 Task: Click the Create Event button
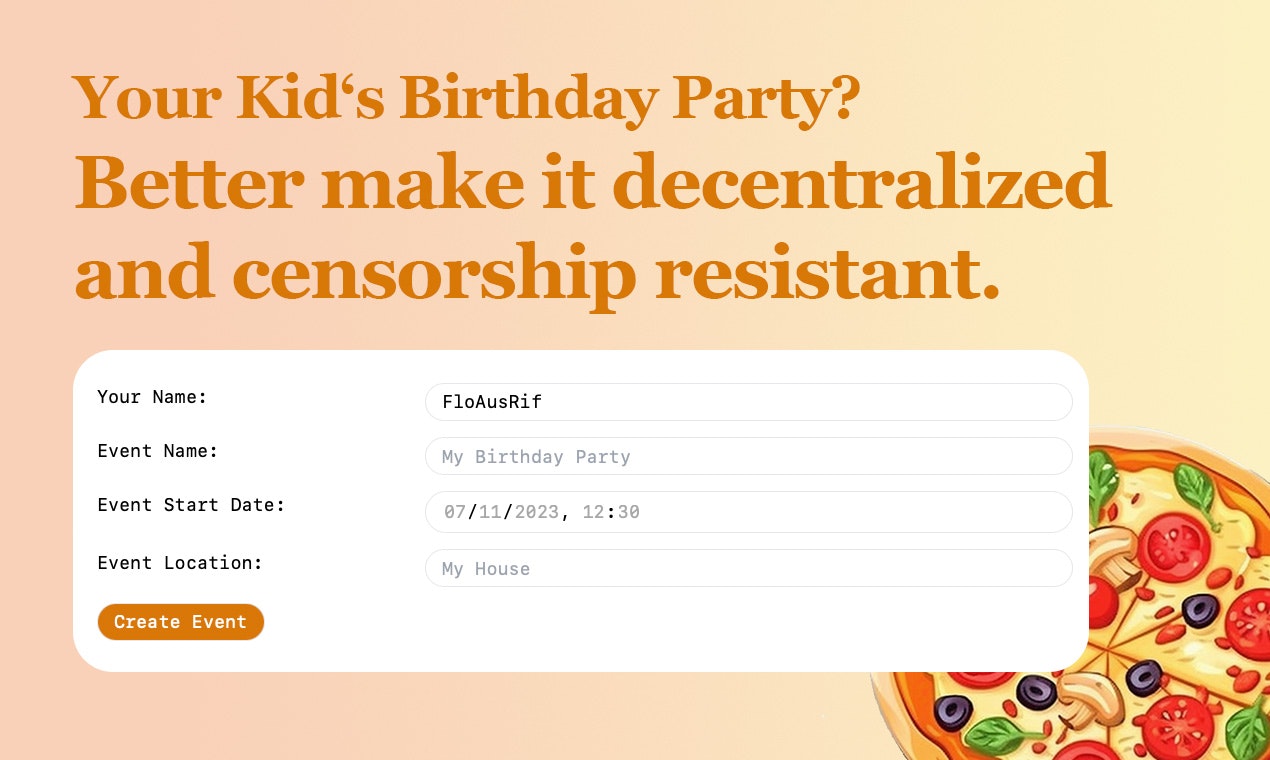[x=181, y=622]
